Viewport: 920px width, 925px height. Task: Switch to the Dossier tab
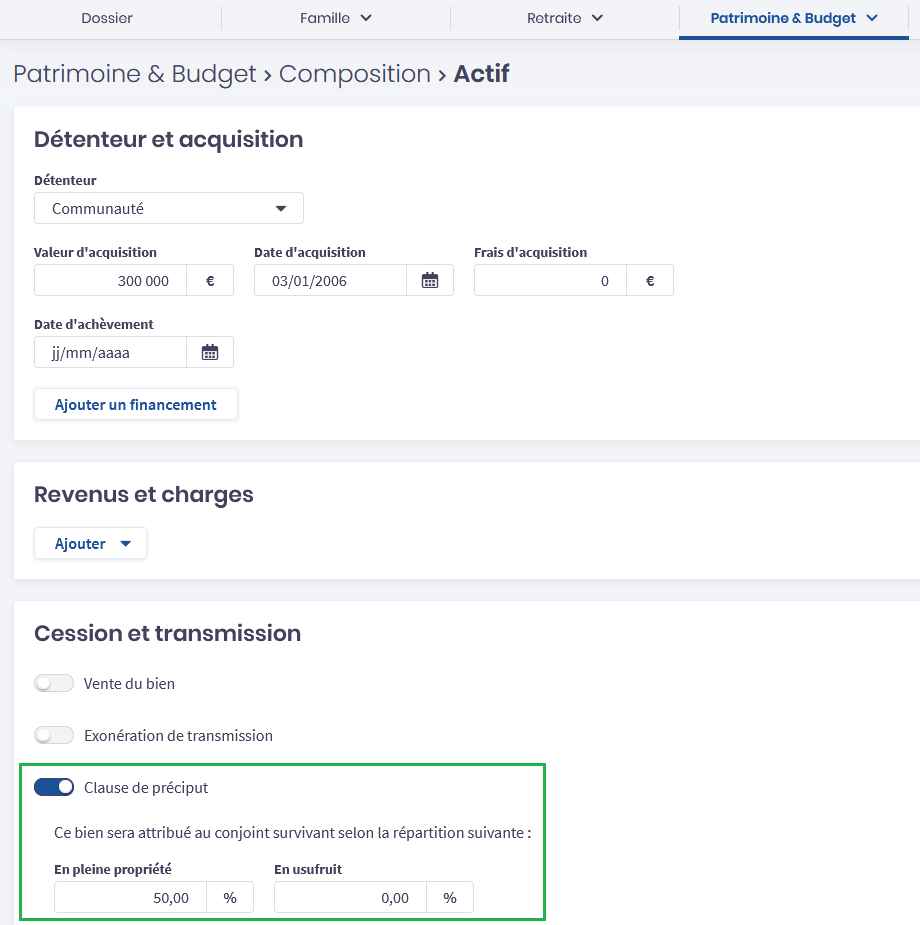pyautogui.click(x=107, y=18)
